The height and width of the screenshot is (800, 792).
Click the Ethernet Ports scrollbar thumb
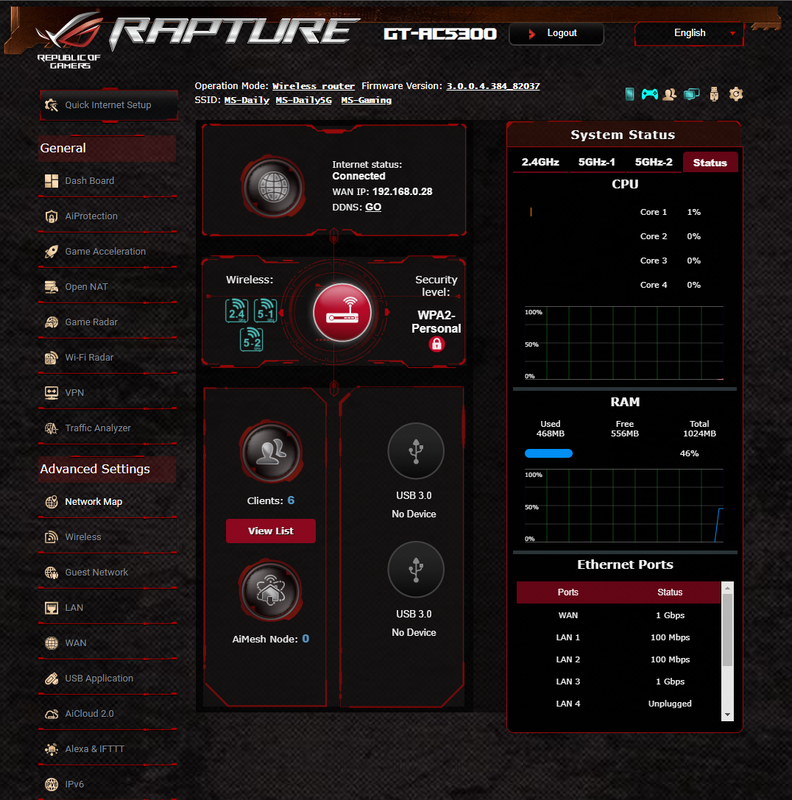(x=728, y=630)
